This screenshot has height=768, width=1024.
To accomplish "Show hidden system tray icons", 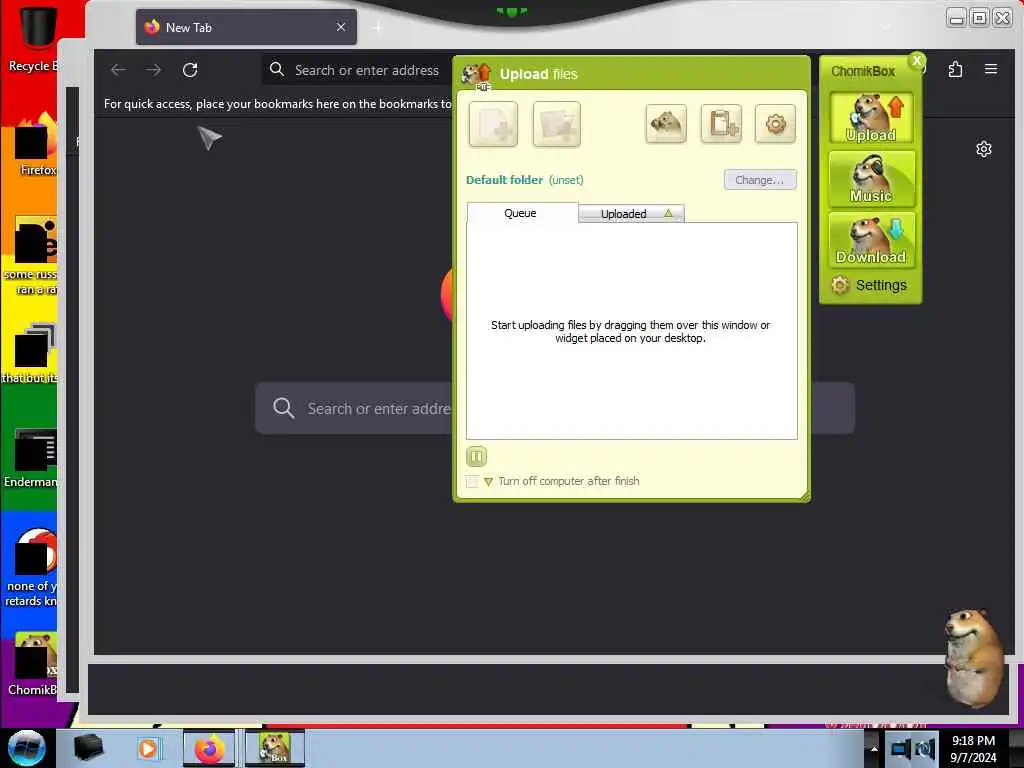I will pyautogui.click(x=874, y=748).
